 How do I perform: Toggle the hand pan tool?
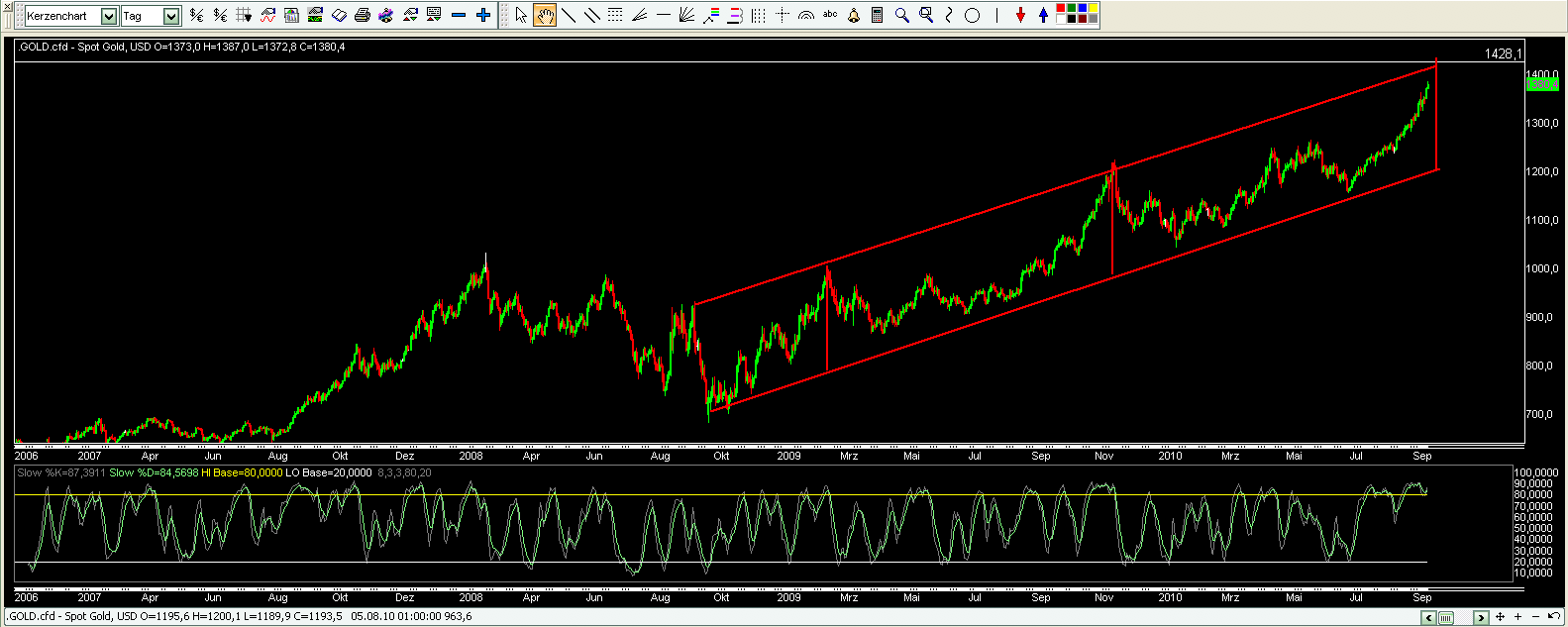tap(545, 15)
